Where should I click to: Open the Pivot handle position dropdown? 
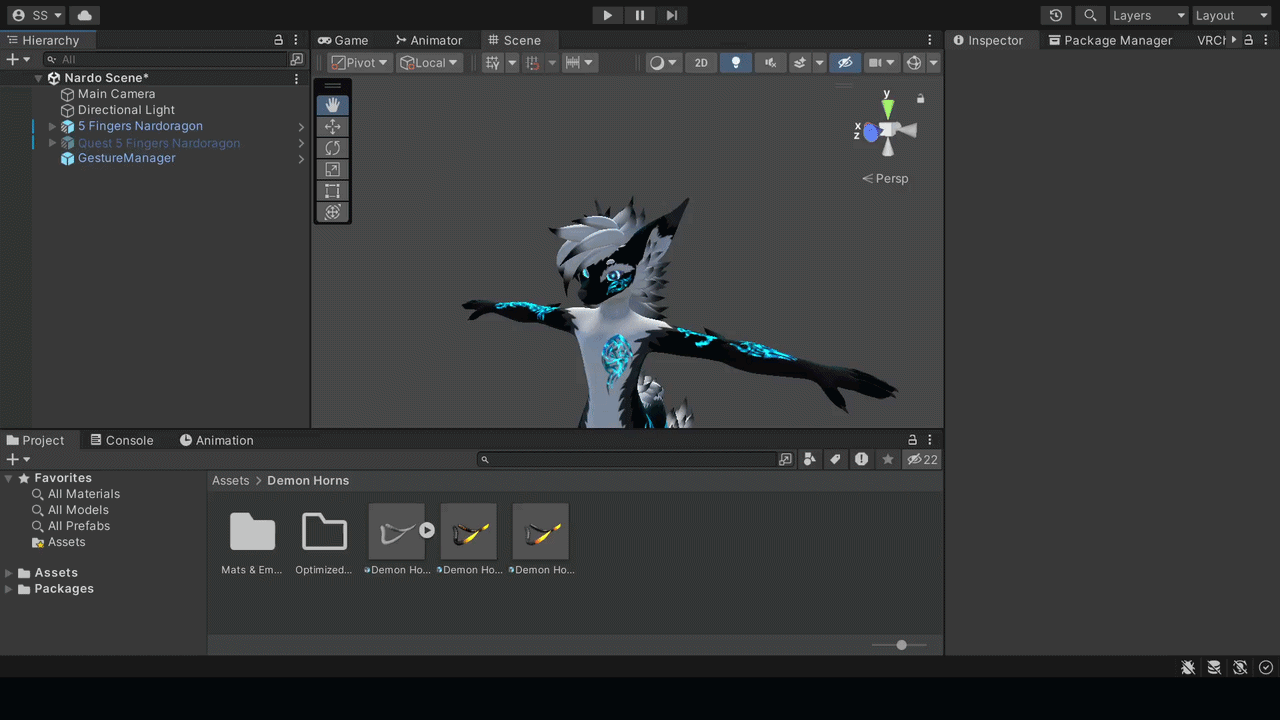(360, 63)
